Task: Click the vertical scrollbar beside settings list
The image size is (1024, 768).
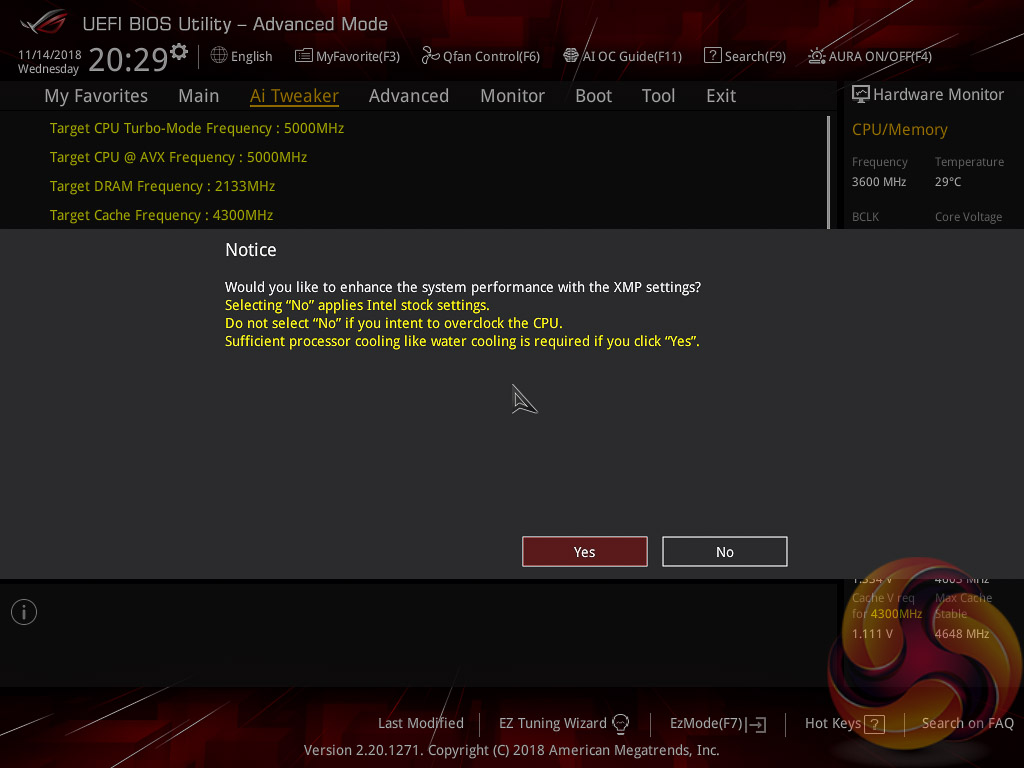Action: 828,172
